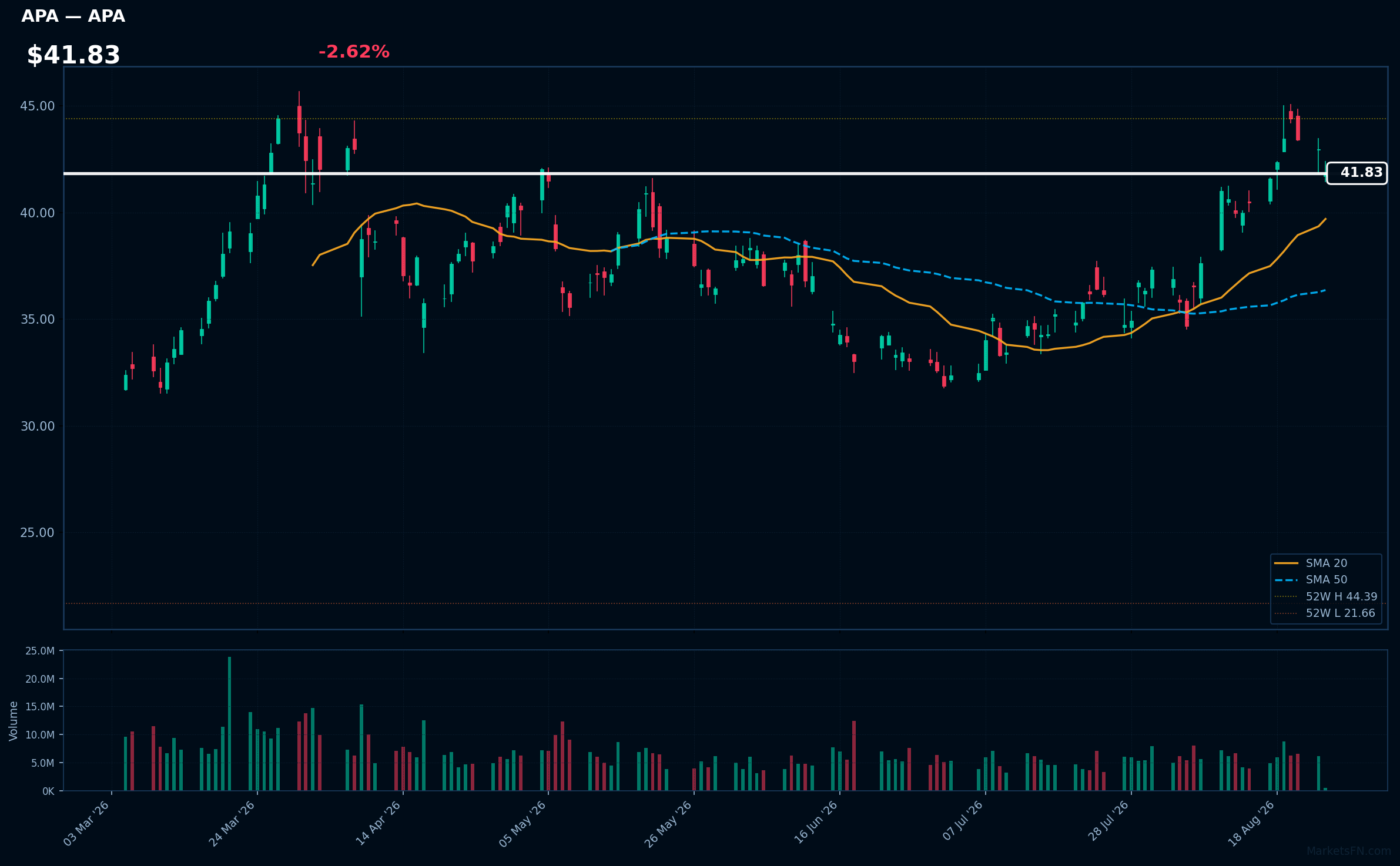Select the "18 Aug '26" date label
This screenshot has height=866, width=1400.
(1251, 823)
